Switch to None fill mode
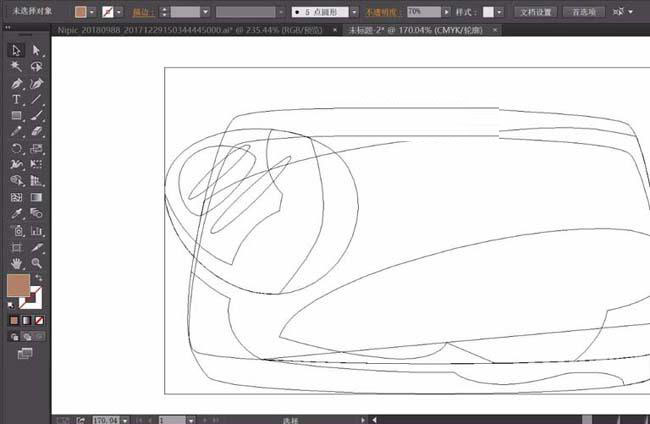The image size is (650, 424). tap(38, 320)
